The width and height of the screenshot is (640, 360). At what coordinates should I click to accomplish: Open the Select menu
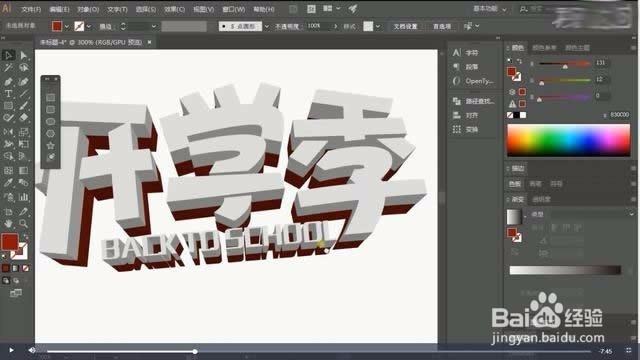(x=146, y=9)
